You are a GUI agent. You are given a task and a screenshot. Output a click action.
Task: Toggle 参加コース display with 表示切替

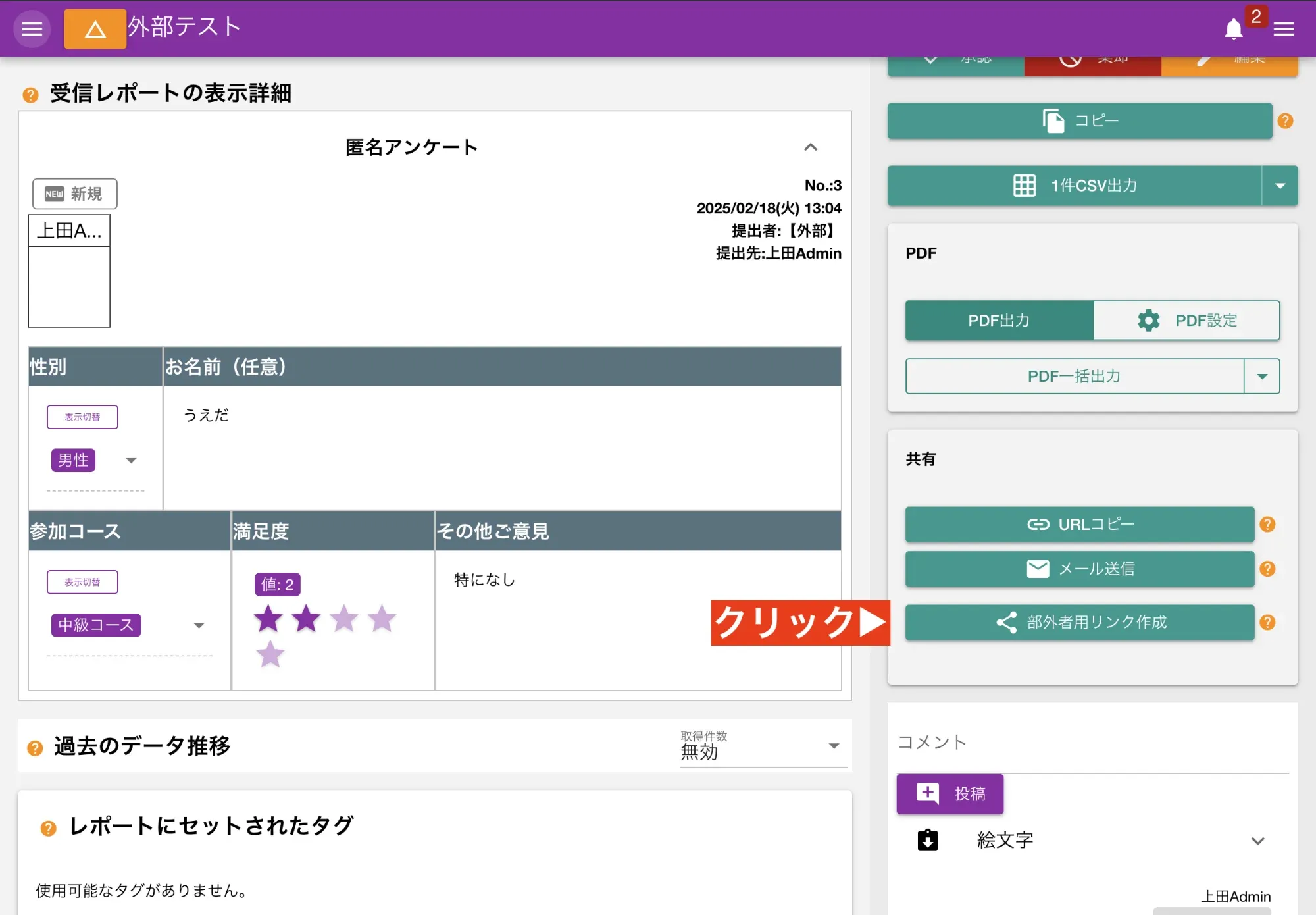tap(82, 581)
